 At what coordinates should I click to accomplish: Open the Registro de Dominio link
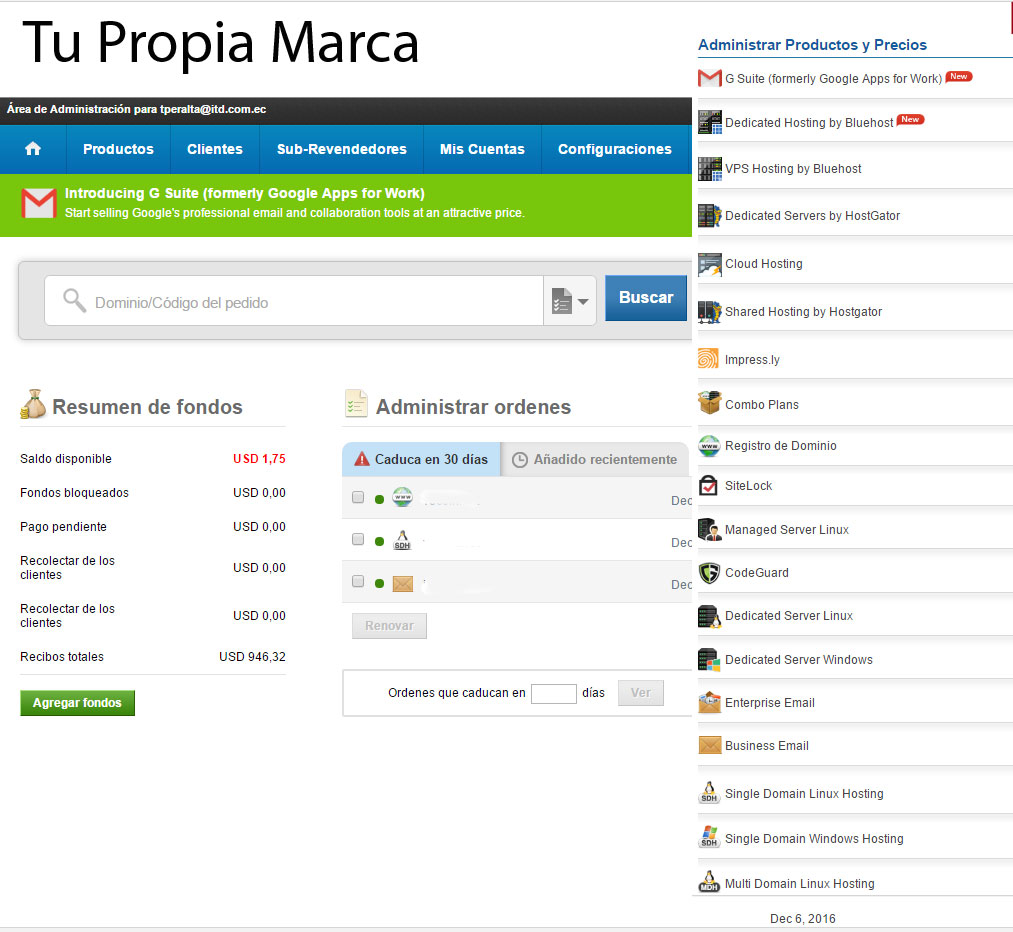click(x=780, y=446)
